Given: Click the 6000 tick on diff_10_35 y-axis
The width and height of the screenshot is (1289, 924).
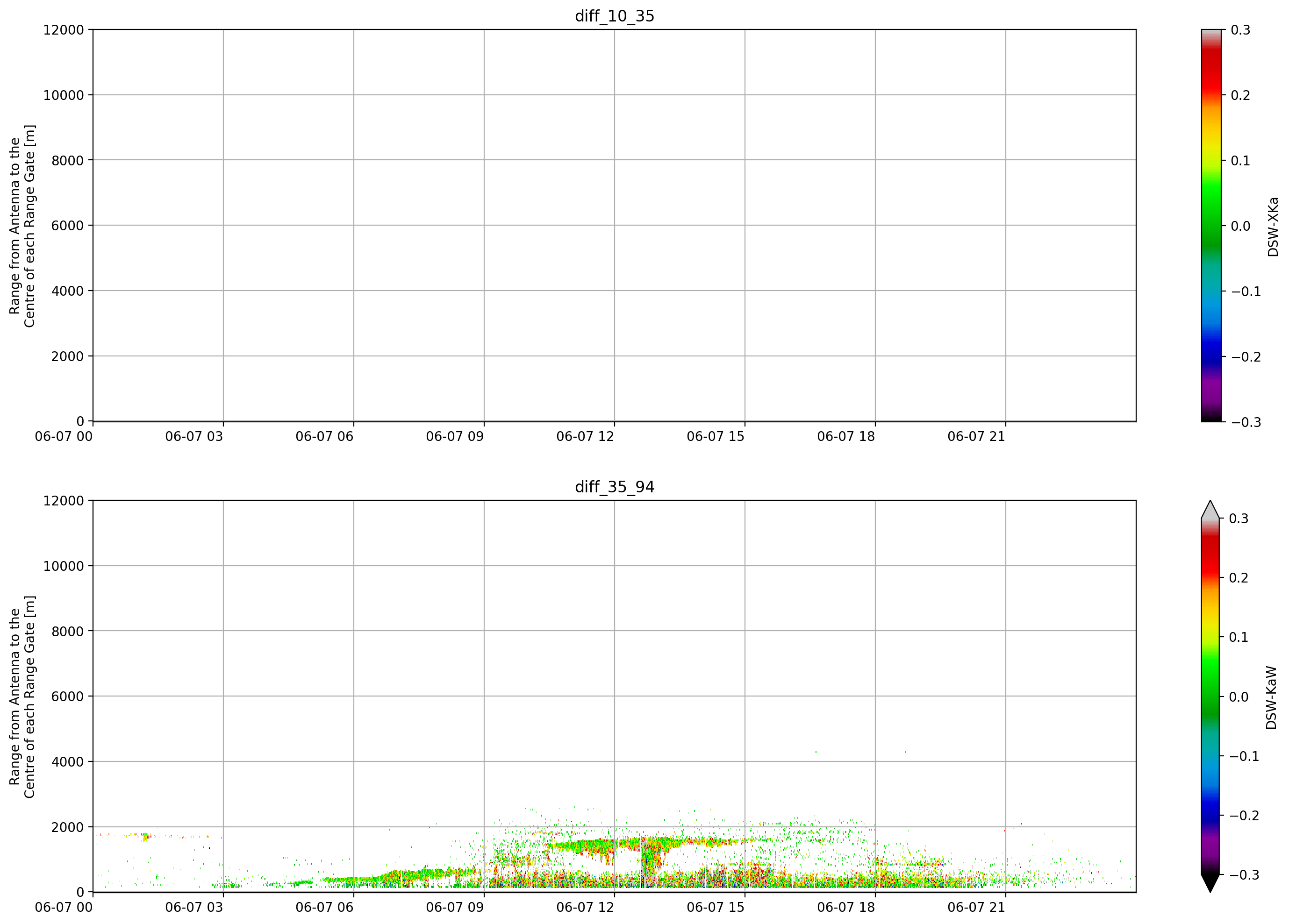Looking at the screenshot, I should [68, 226].
